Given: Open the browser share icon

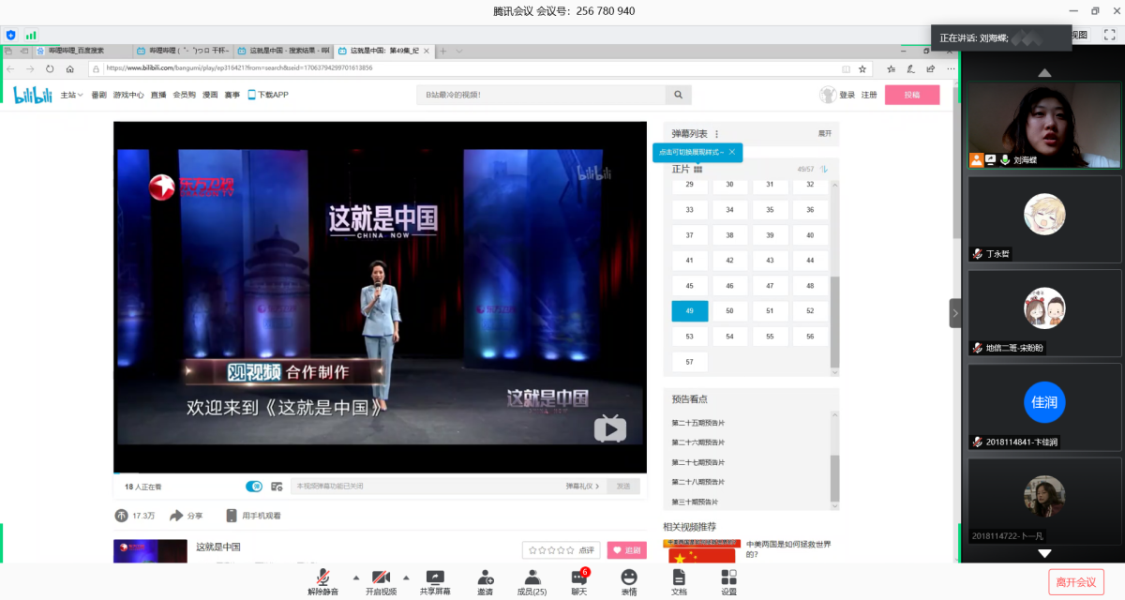Looking at the screenshot, I should coord(931,69).
